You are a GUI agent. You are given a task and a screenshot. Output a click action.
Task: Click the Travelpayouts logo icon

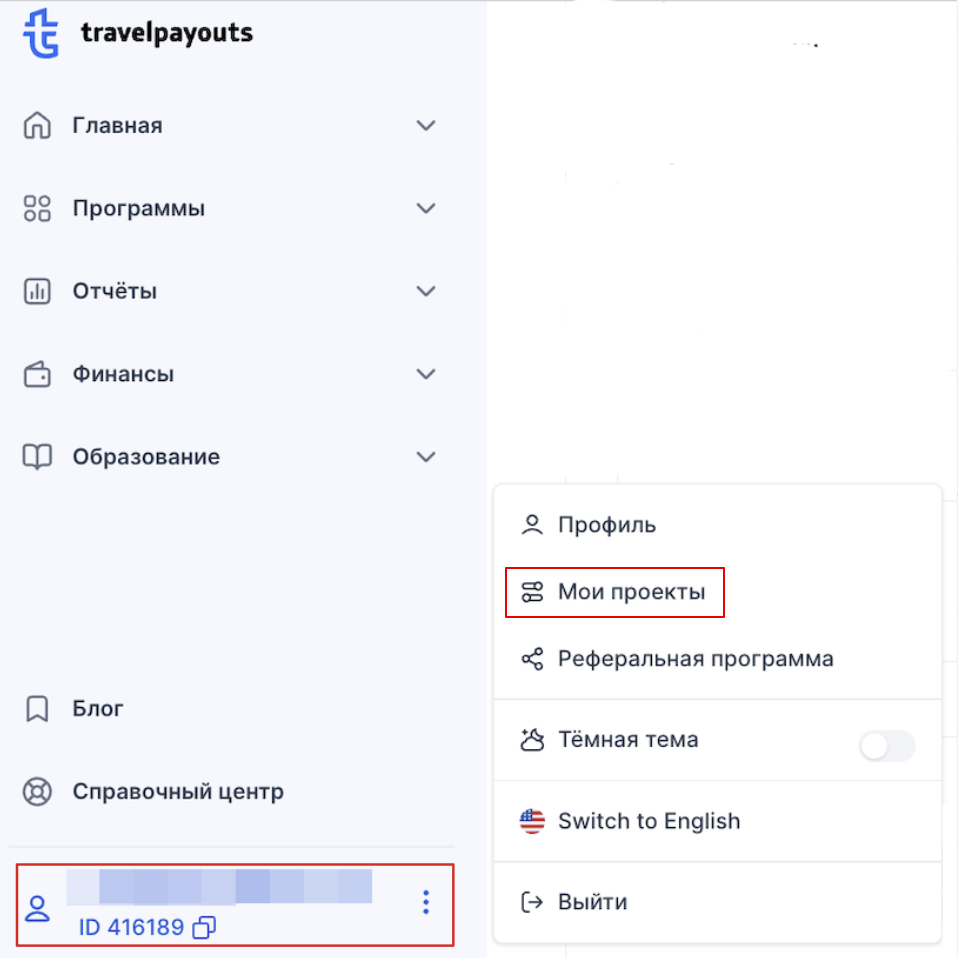41,33
